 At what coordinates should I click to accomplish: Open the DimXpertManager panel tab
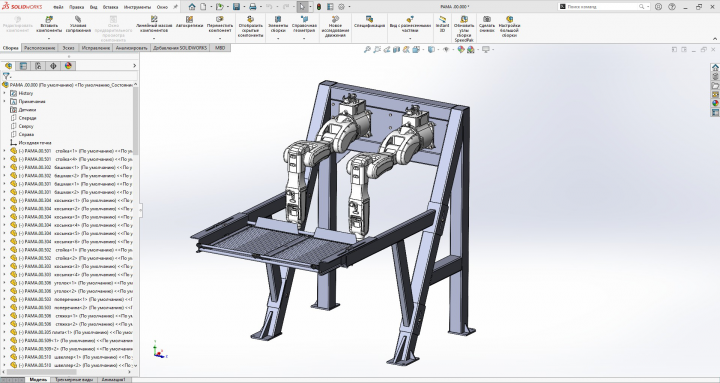[x=53, y=66]
